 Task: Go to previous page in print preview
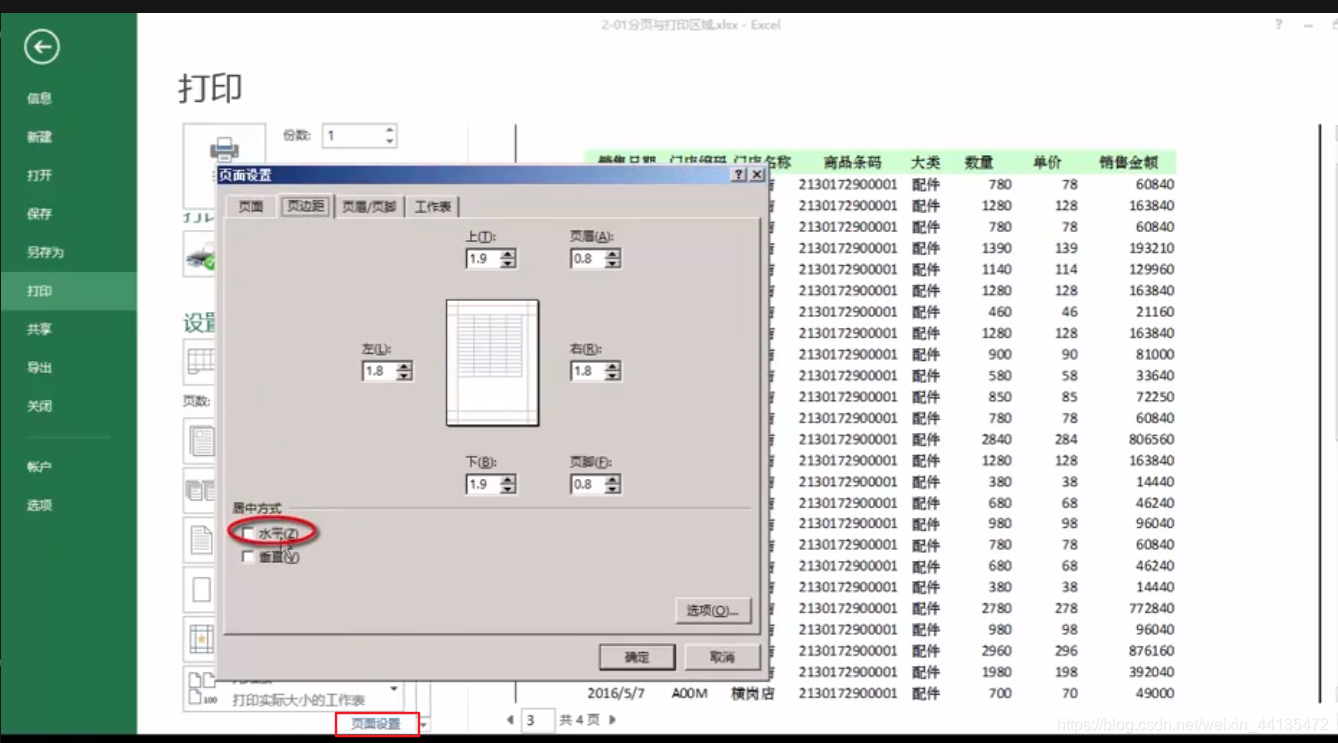coord(510,719)
